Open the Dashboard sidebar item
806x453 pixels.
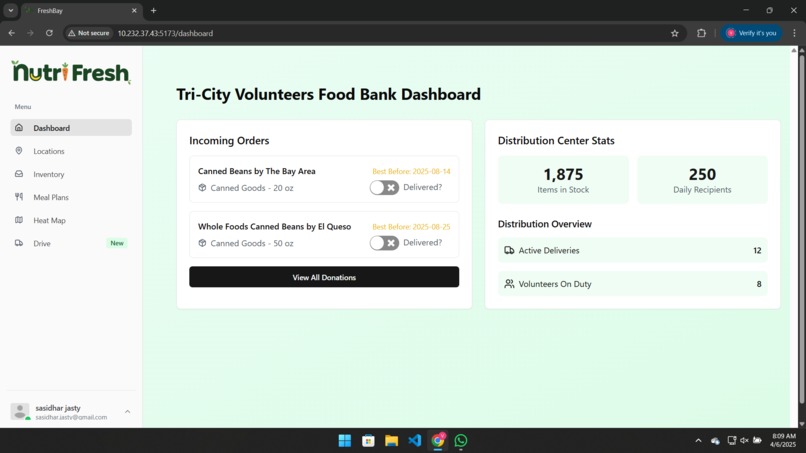coord(71,128)
